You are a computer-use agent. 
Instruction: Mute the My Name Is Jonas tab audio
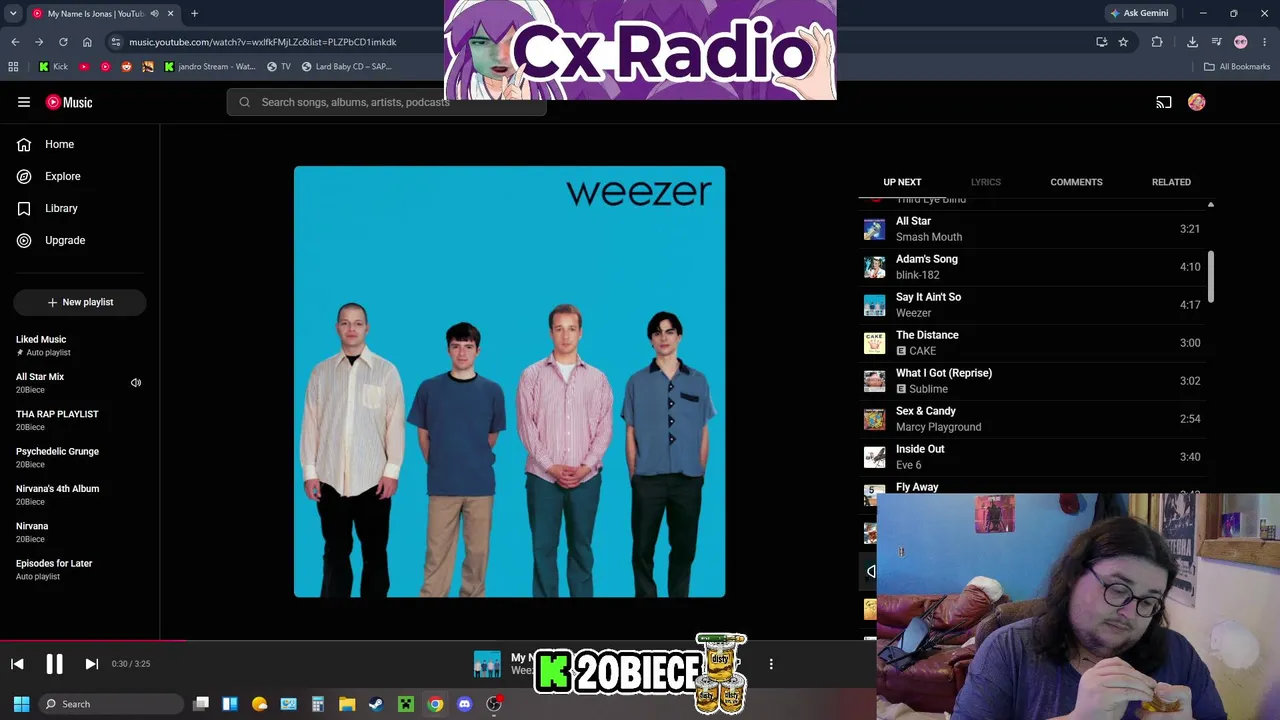point(154,13)
